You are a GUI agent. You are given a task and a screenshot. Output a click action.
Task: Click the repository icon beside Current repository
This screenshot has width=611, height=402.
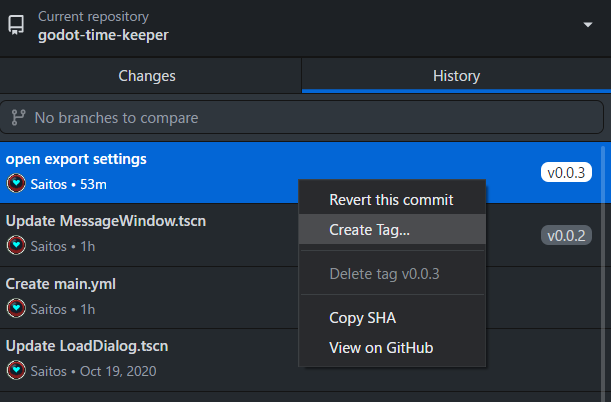pos(16,25)
